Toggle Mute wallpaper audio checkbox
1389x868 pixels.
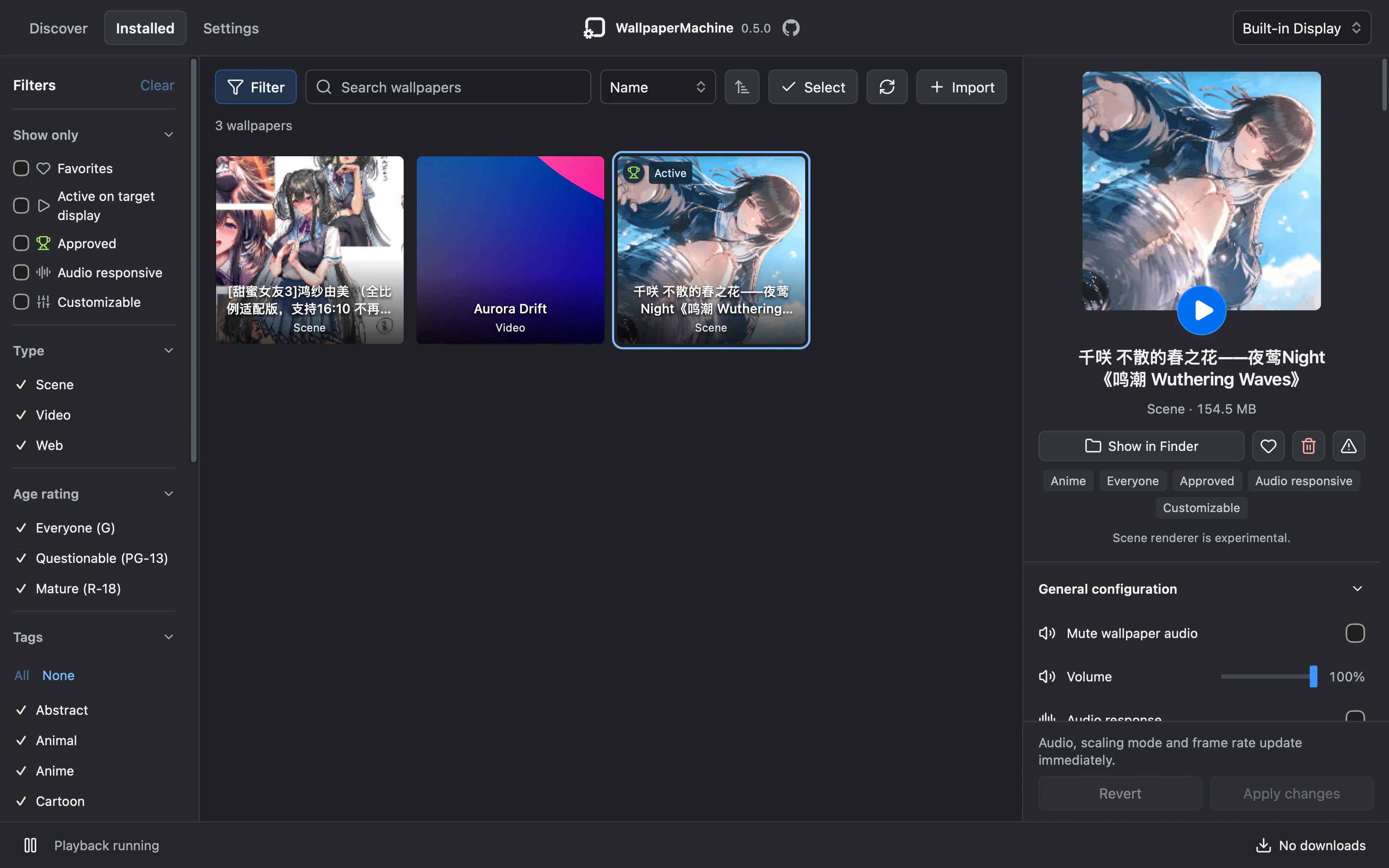tap(1355, 633)
